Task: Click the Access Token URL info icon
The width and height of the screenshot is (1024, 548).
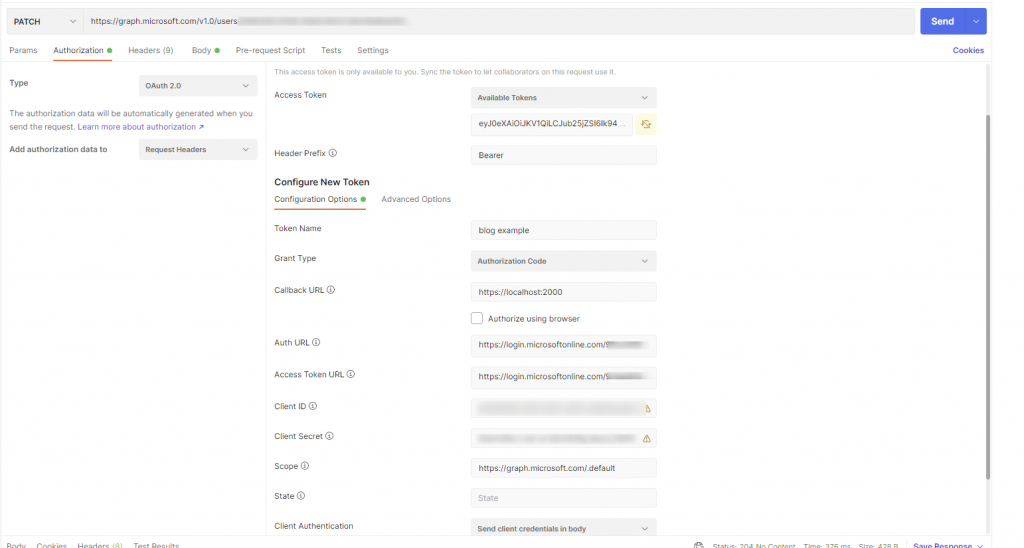Action: [x=351, y=374]
